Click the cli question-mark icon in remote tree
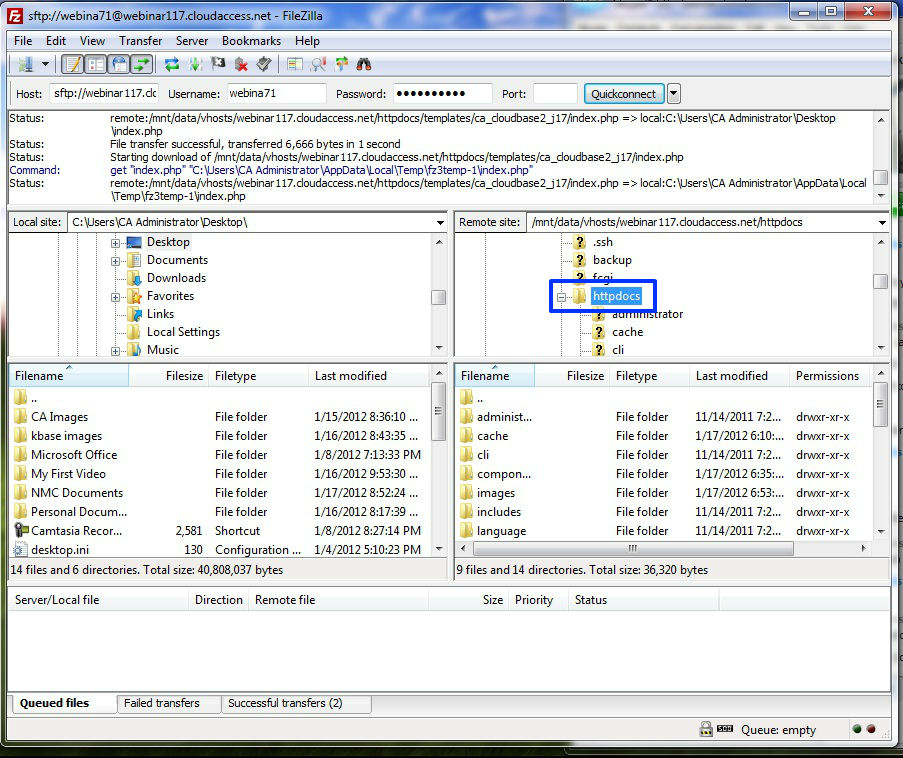The height and width of the screenshot is (758, 903). pos(599,350)
